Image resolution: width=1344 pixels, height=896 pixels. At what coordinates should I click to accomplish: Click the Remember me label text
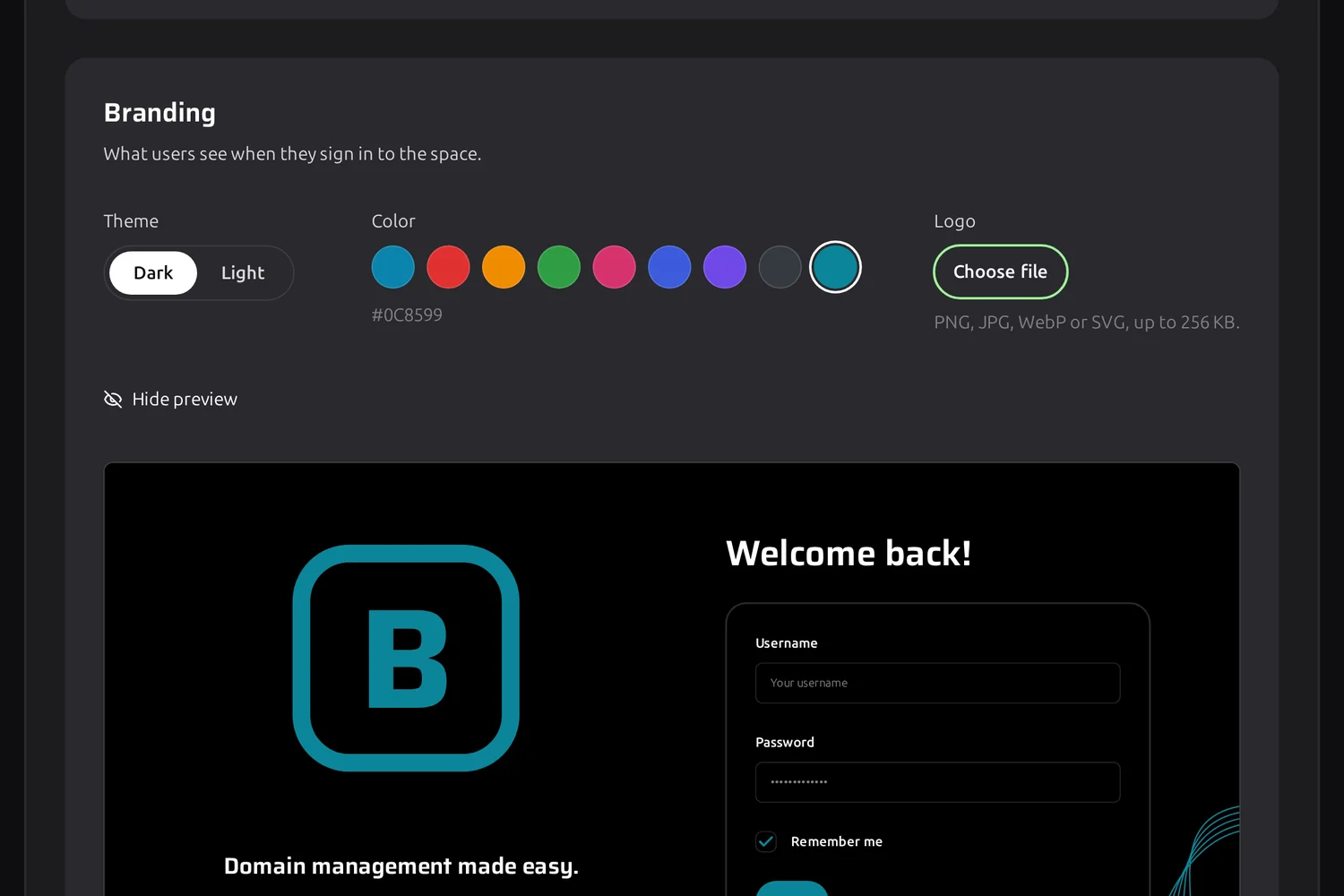pos(837,841)
